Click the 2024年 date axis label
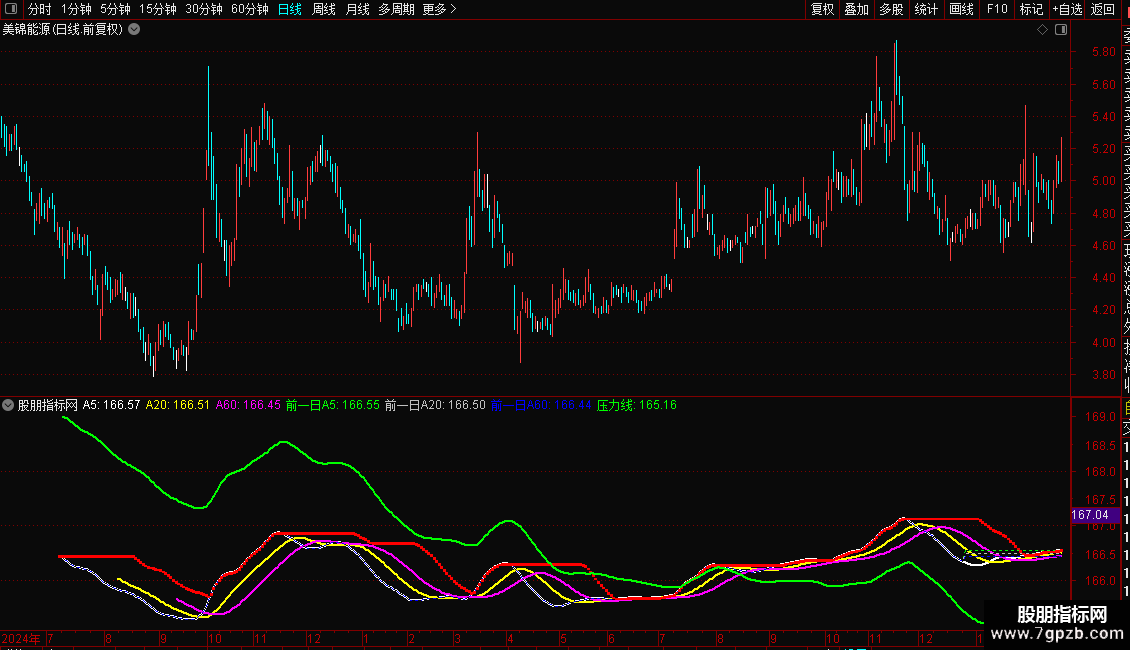Viewport: 1130px width, 650px height. tap(21, 638)
